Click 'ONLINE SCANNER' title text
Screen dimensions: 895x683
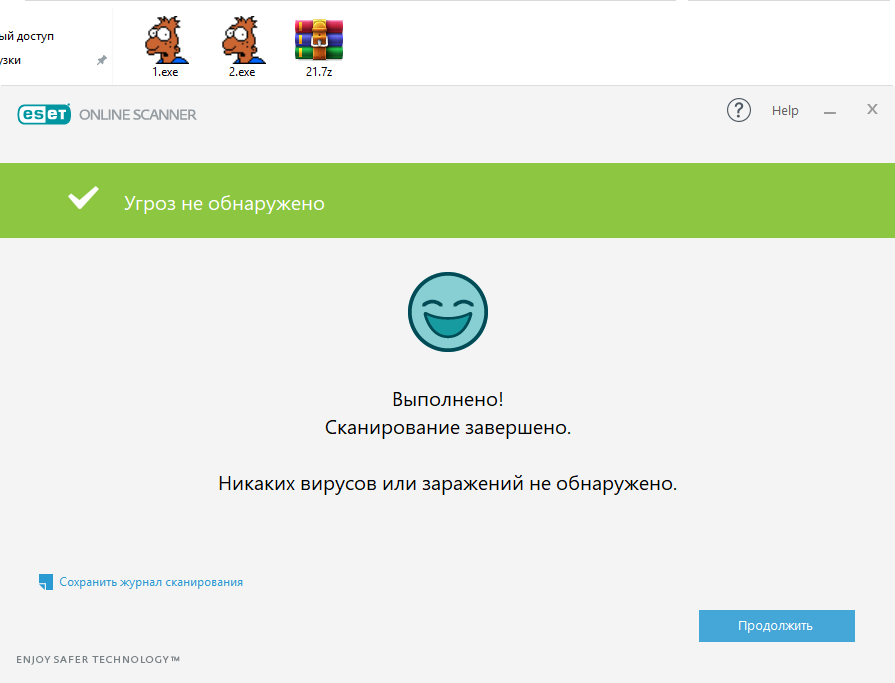coord(138,115)
